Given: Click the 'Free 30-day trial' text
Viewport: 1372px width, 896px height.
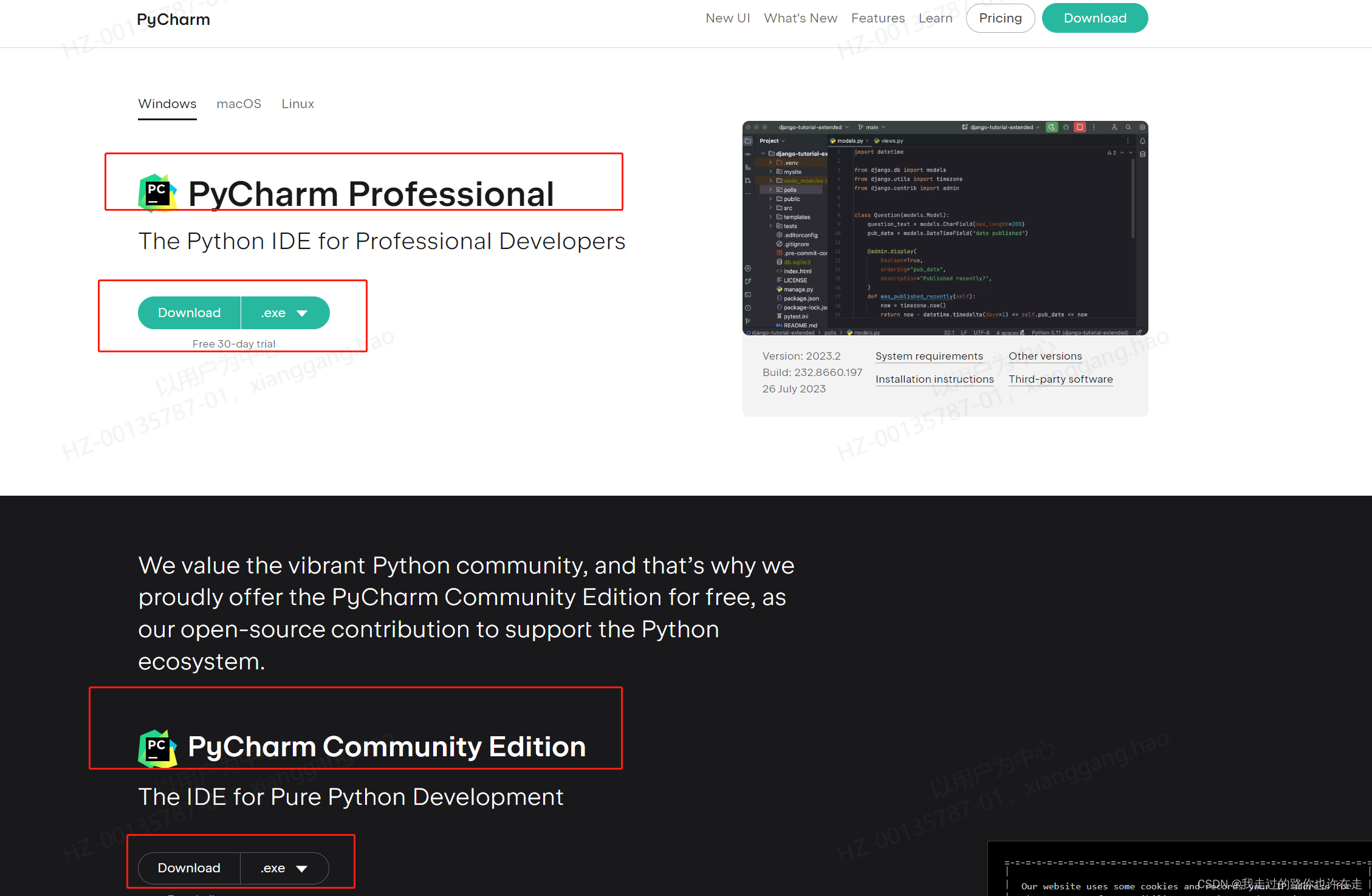Looking at the screenshot, I should [234, 344].
